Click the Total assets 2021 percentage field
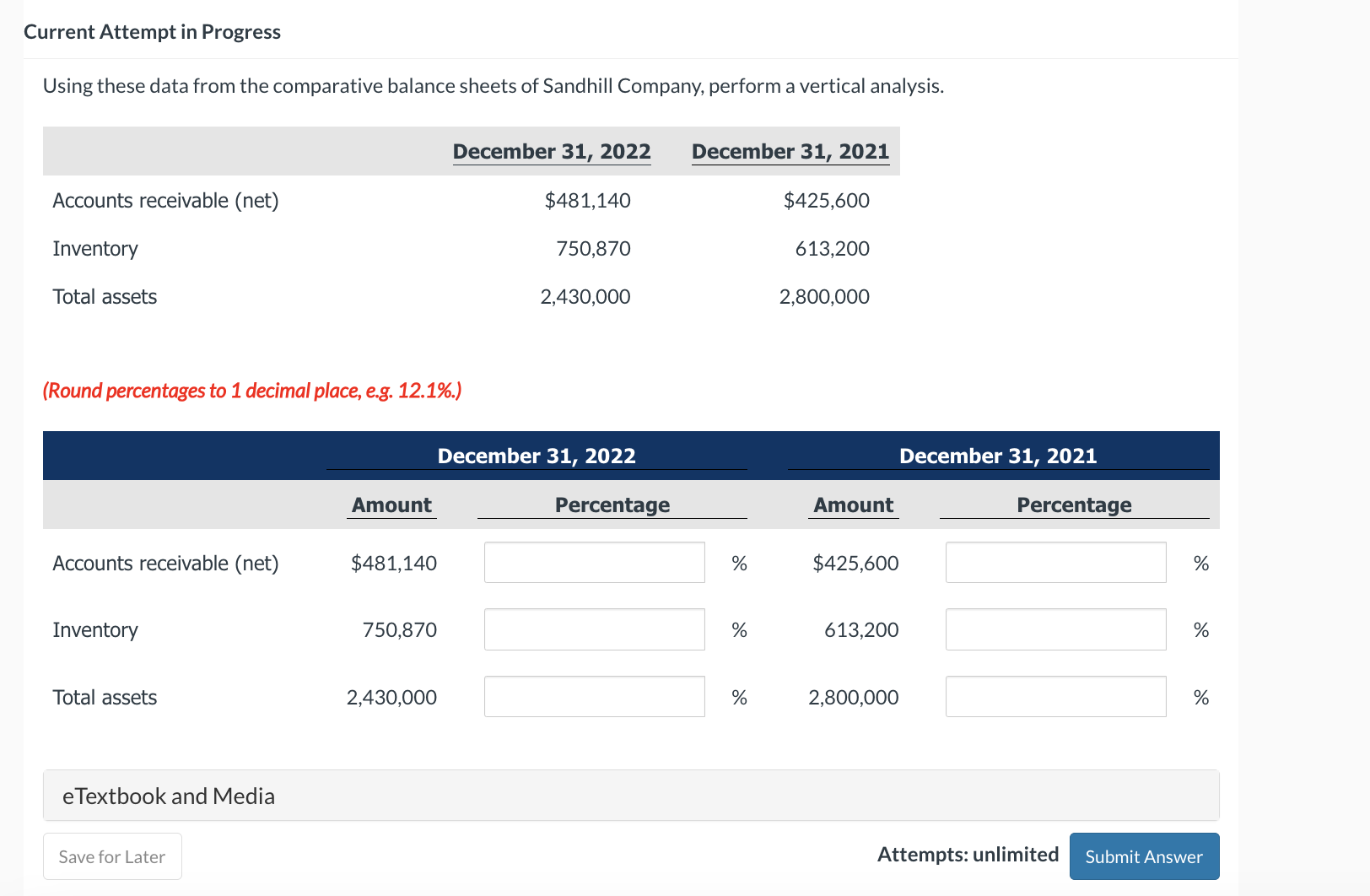 [x=1055, y=696]
